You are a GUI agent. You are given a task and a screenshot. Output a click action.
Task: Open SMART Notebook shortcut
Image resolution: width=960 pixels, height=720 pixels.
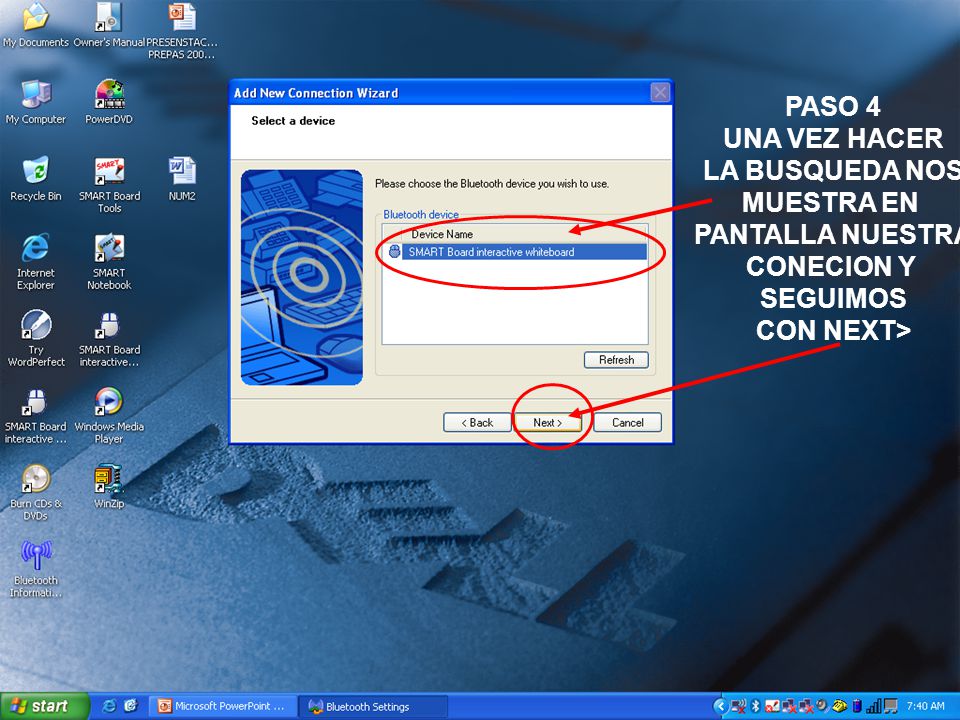click(x=109, y=261)
